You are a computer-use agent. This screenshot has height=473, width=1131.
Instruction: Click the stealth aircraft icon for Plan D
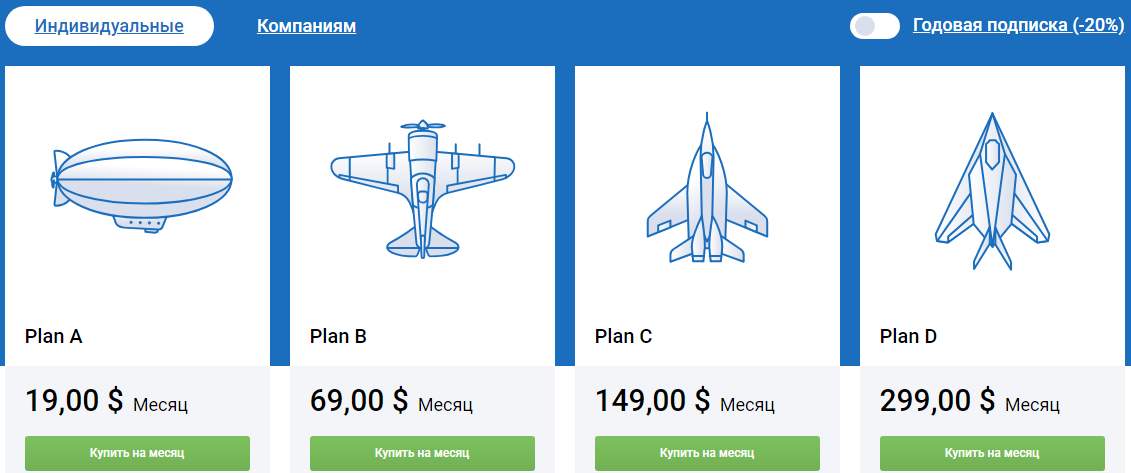tap(993, 191)
